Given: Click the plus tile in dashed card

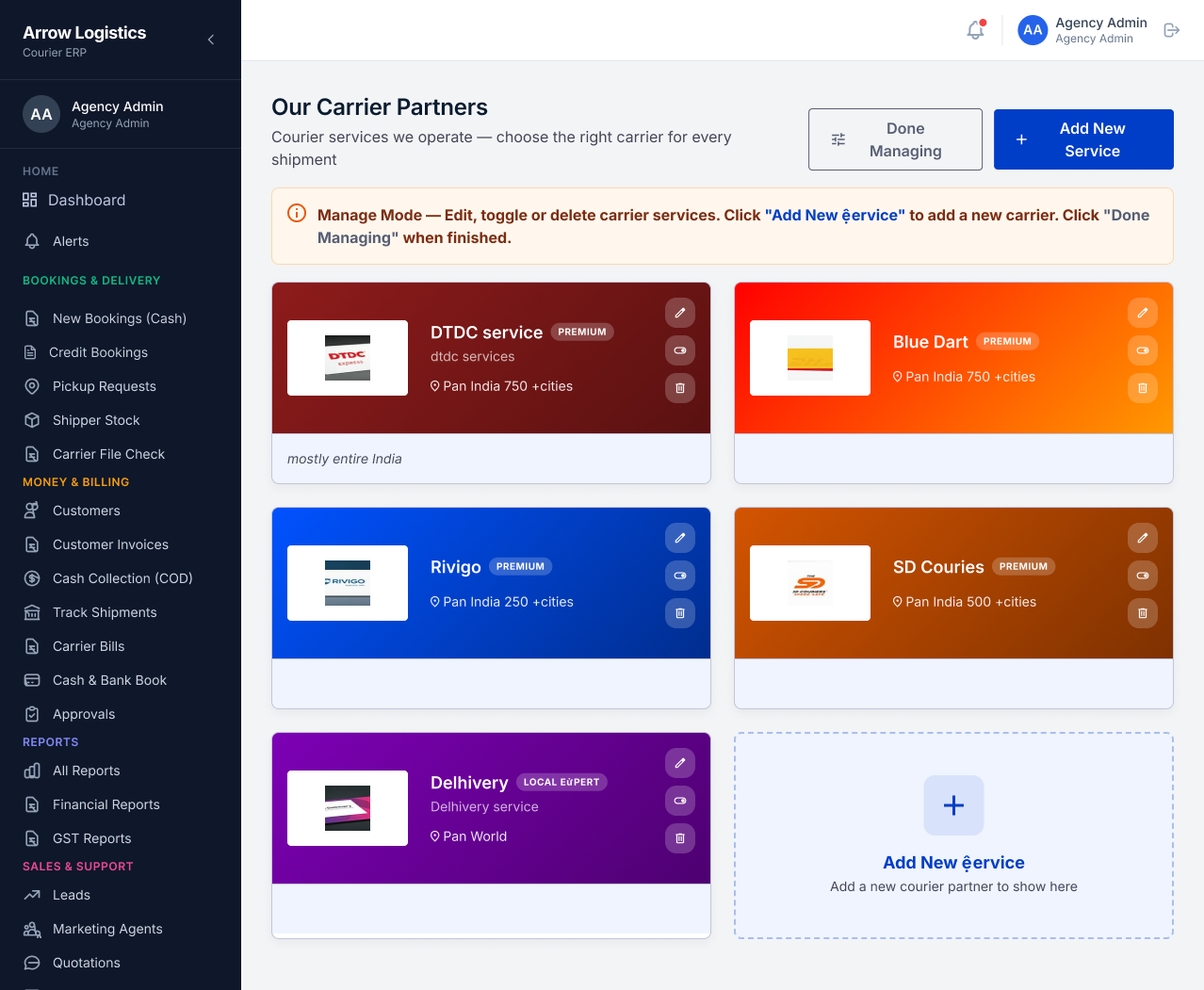Looking at the screenshot, I should 953,805.
